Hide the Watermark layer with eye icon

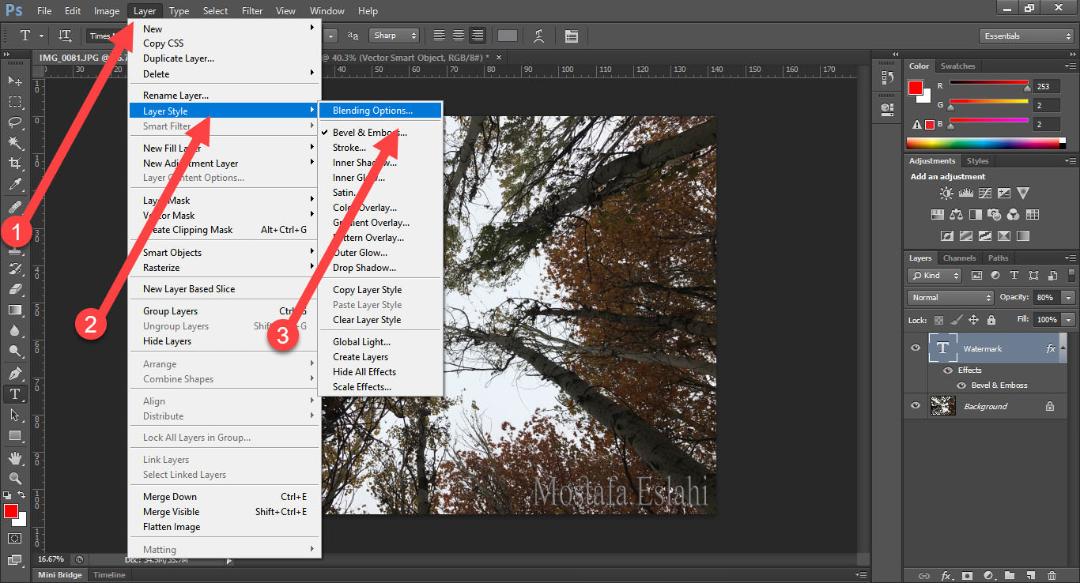[915, 348]
